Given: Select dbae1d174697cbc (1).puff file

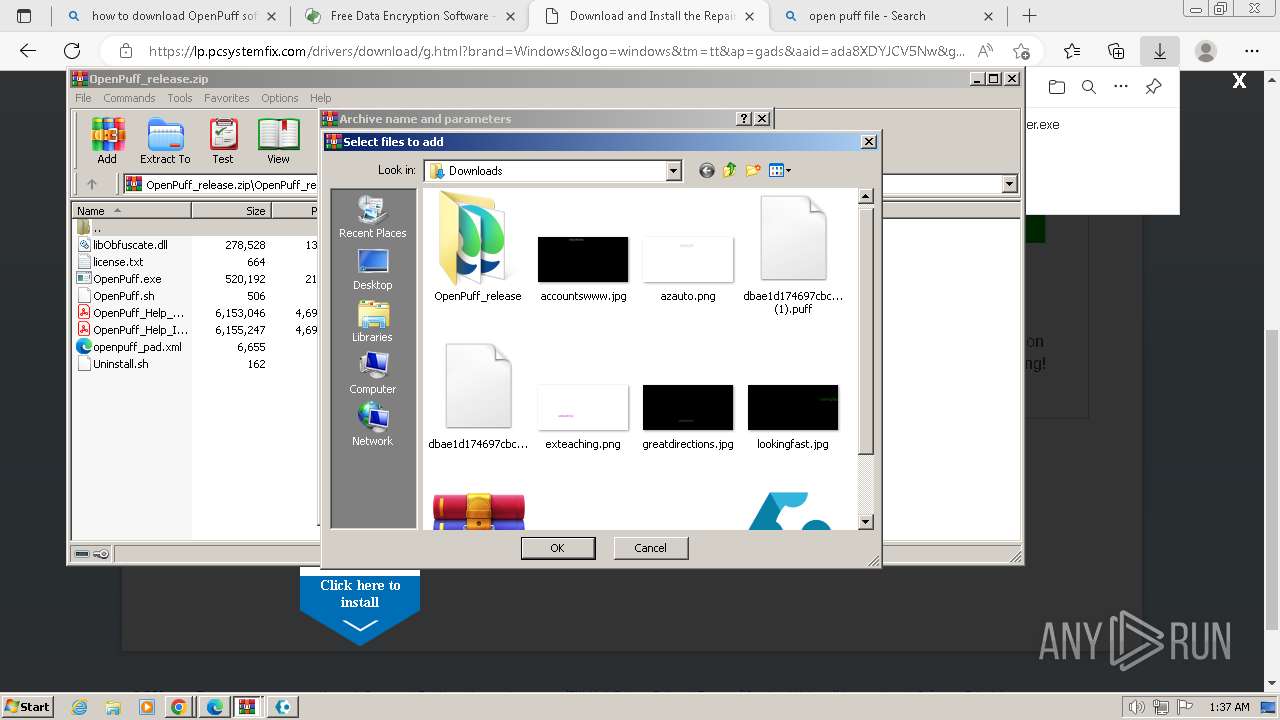Looking at the screenshot, I should tap(793, 255).
